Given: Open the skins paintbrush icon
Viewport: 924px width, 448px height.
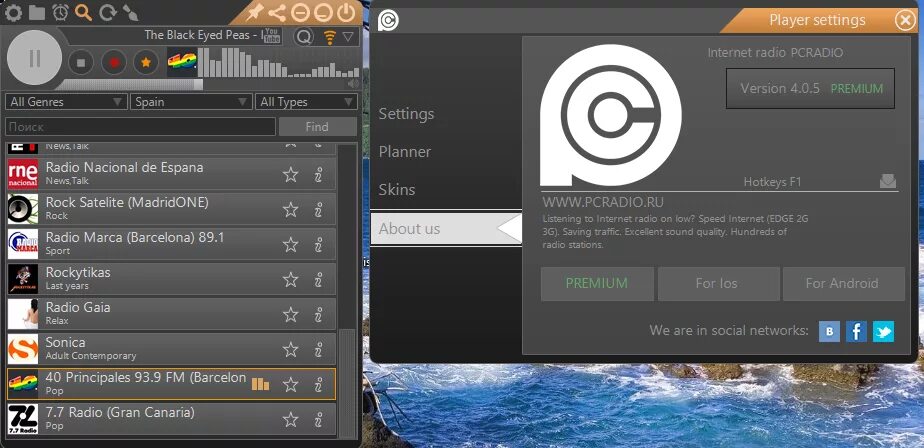Looking at the screenshot, I should [x=130, y=12].
